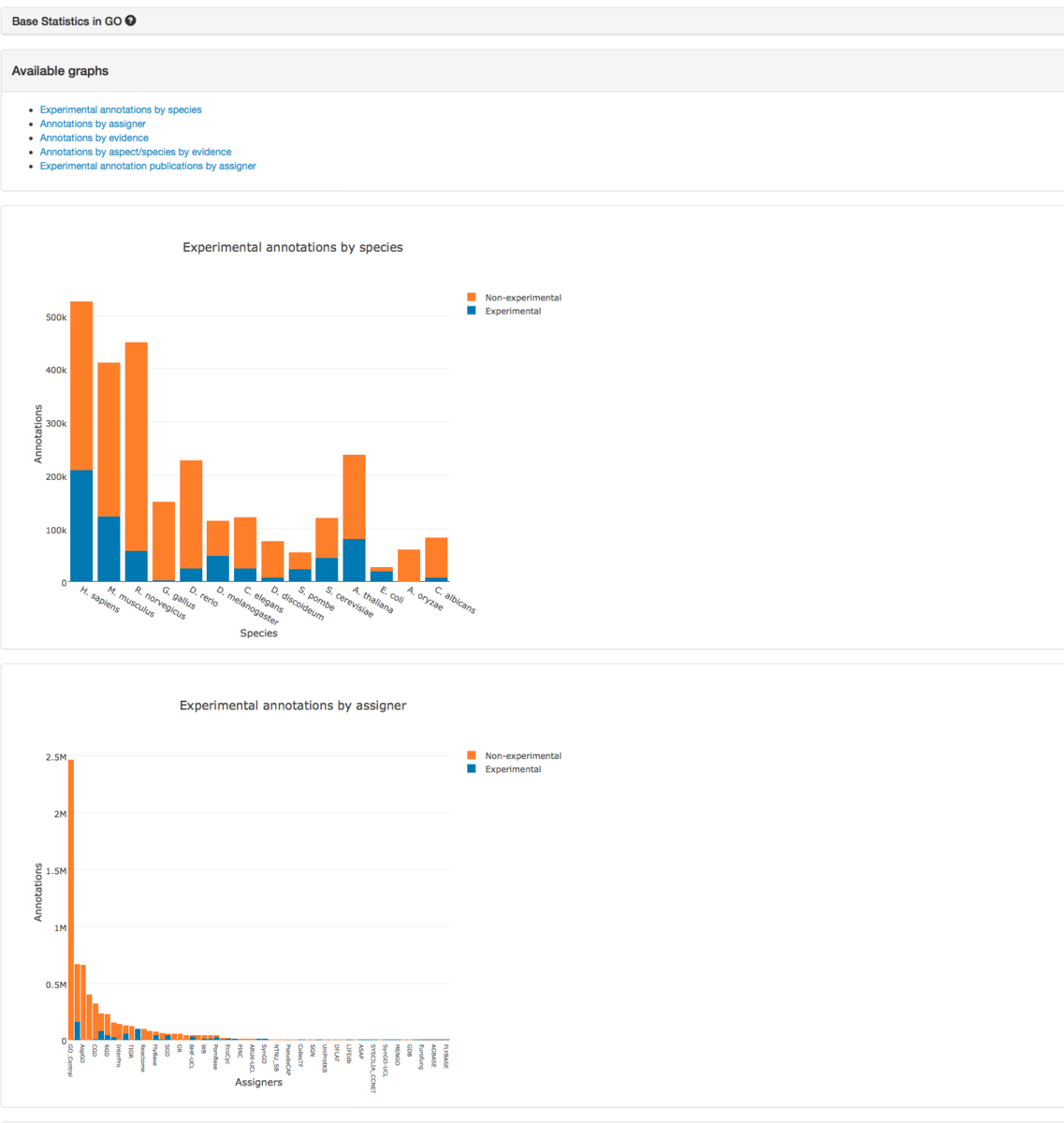This screenshot has height=1123, width=1064.
Task: Open Experimental annotation publications by assigner
Action: pos(148,166)
